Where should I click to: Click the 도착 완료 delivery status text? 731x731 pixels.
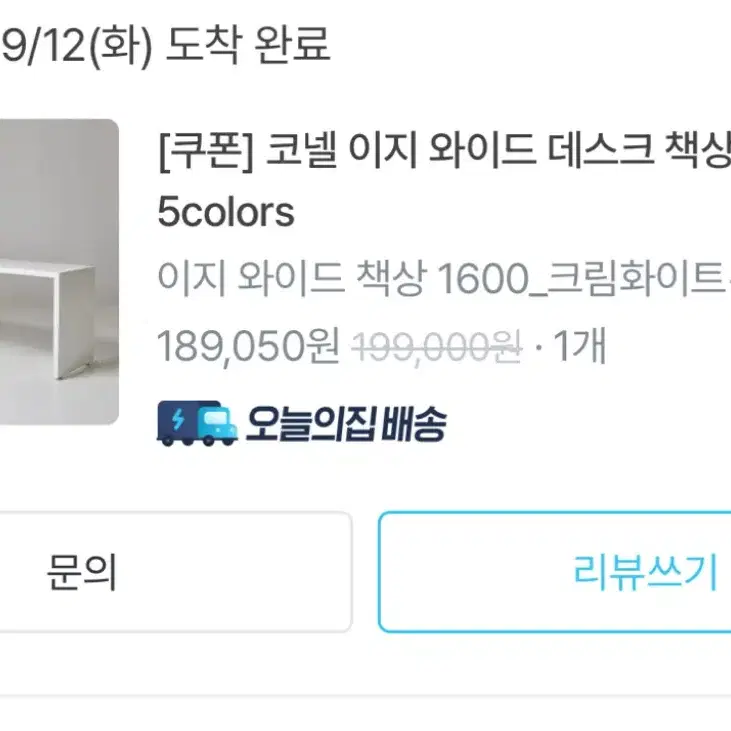point(248,45)
